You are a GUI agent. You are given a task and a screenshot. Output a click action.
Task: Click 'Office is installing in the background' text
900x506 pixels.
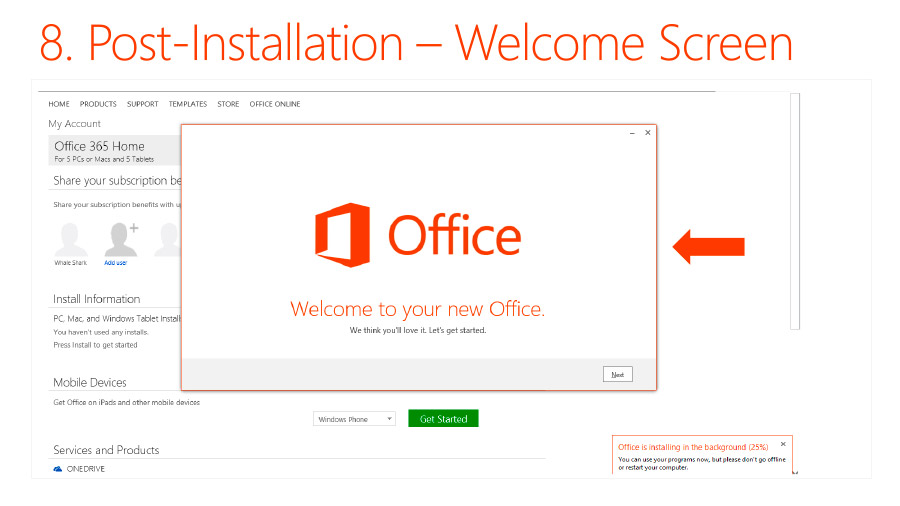pos(693,447)
